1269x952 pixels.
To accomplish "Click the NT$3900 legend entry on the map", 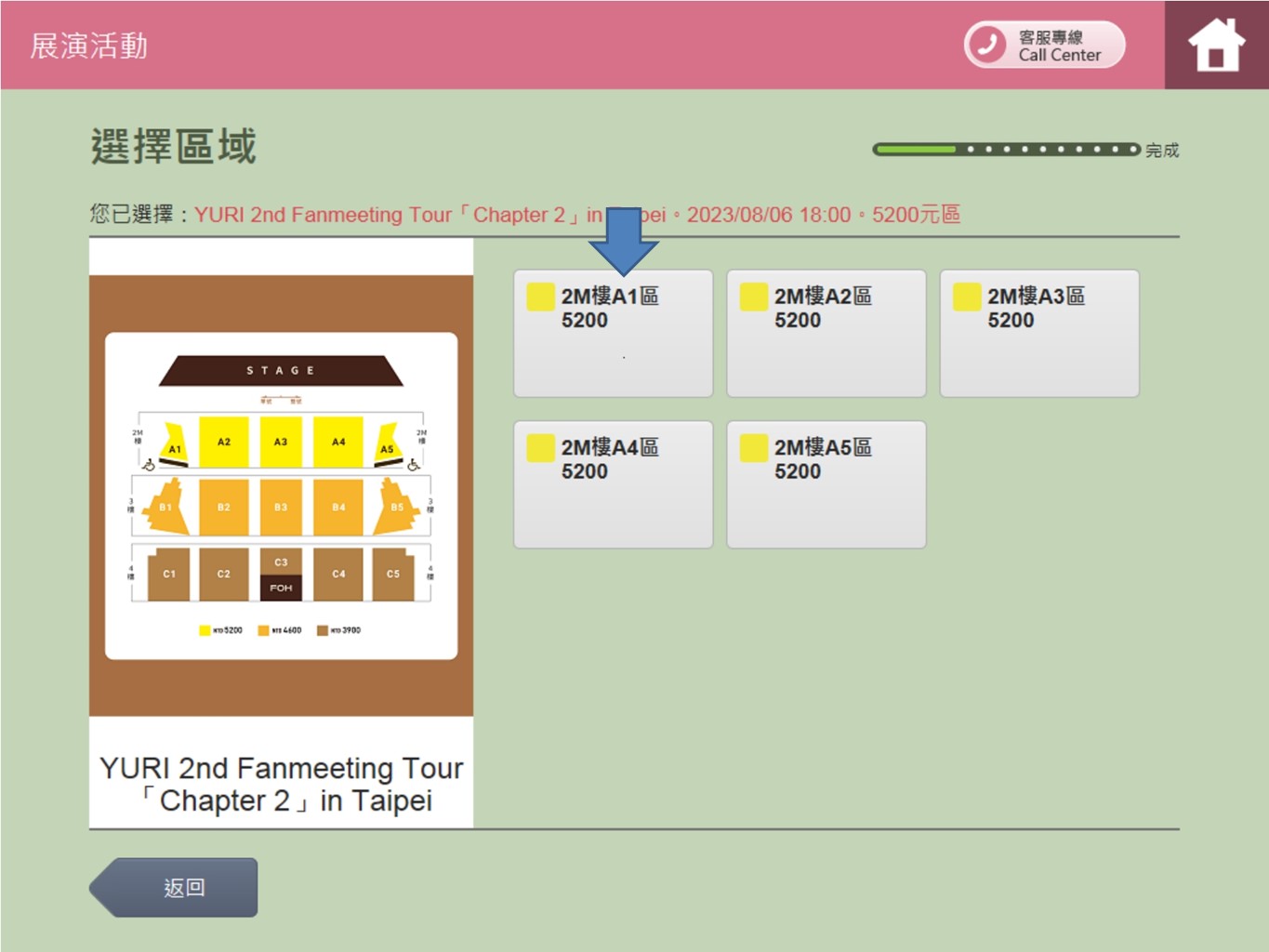I will pyautogui.click(x=338, y=630).
